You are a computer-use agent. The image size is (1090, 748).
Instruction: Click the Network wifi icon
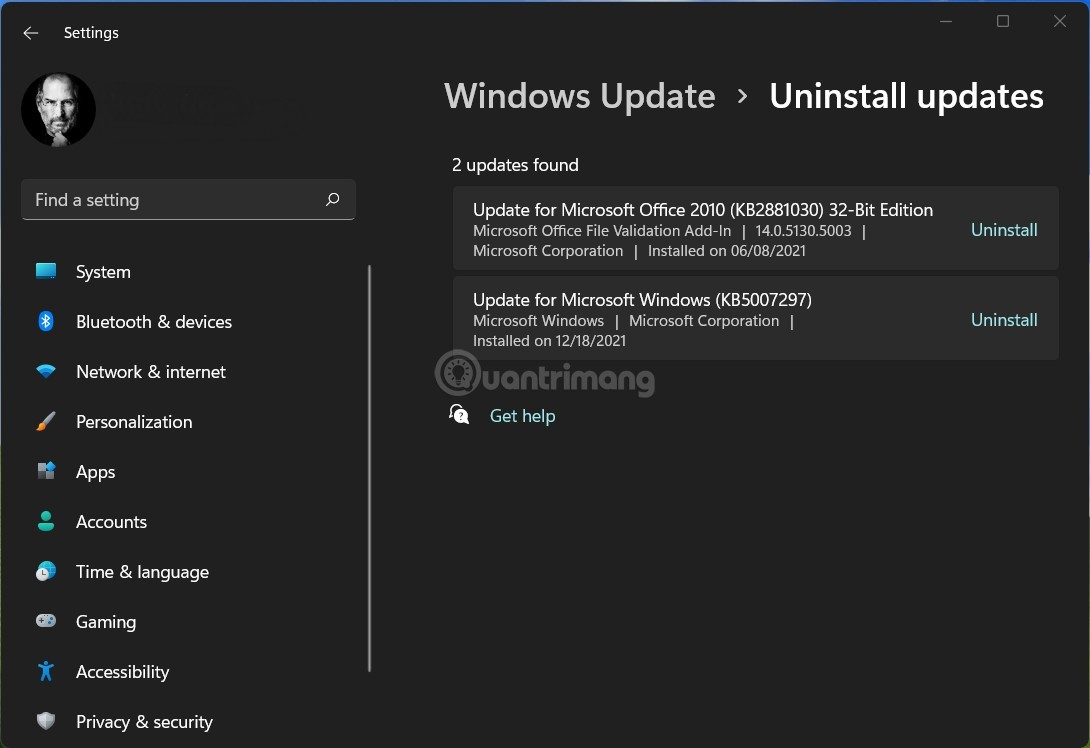(x=46, y=371)
